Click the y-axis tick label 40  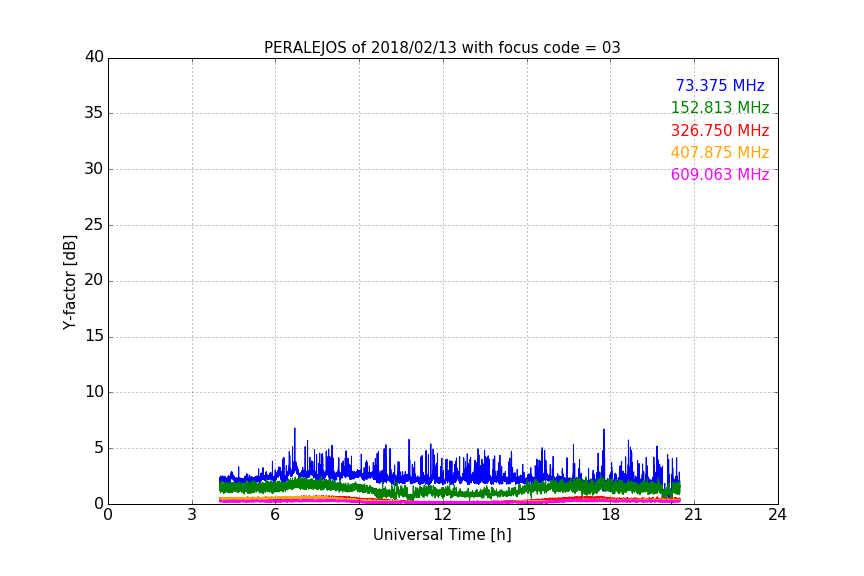(94, 57)
